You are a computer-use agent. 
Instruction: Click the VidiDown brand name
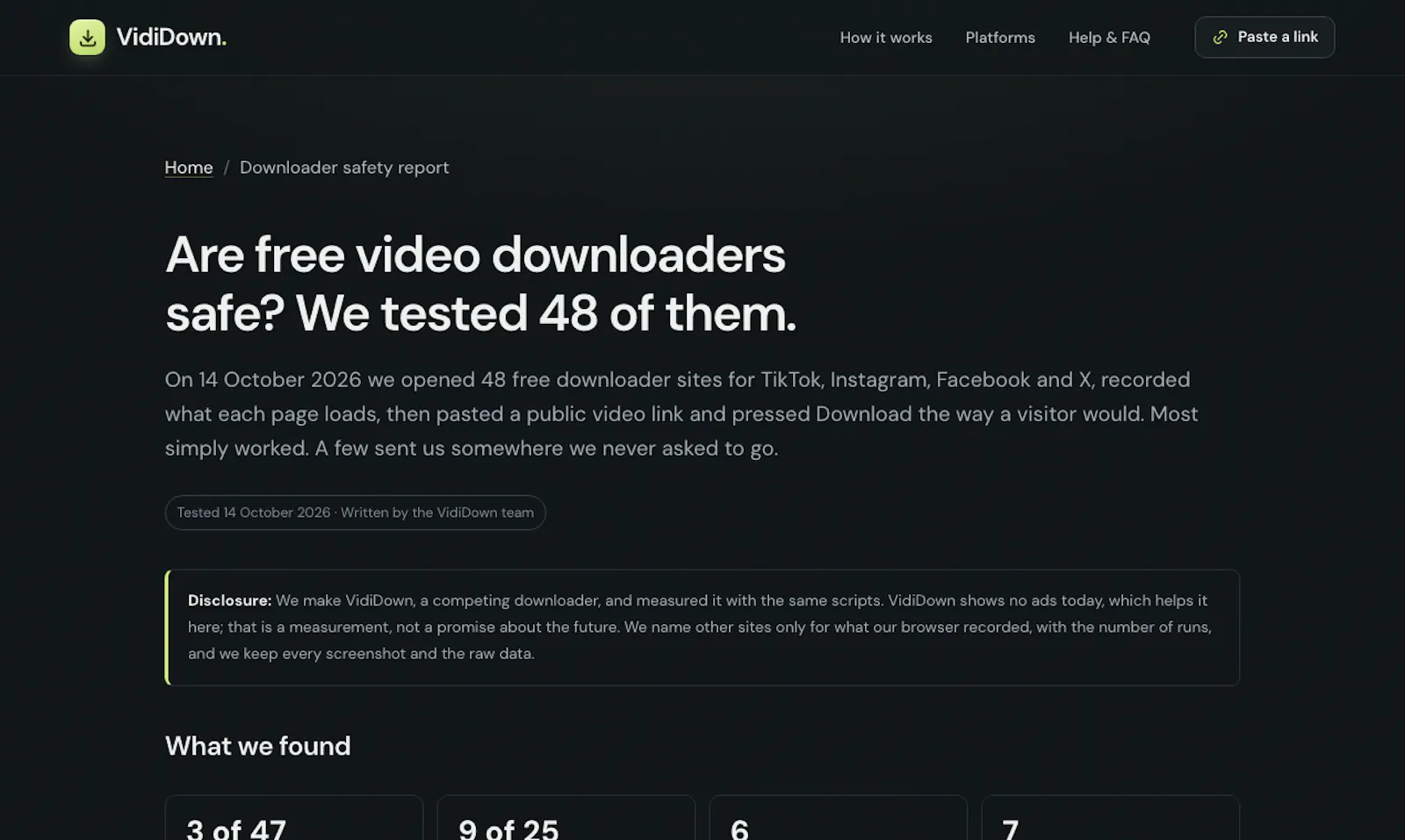[x=171, y=37]
